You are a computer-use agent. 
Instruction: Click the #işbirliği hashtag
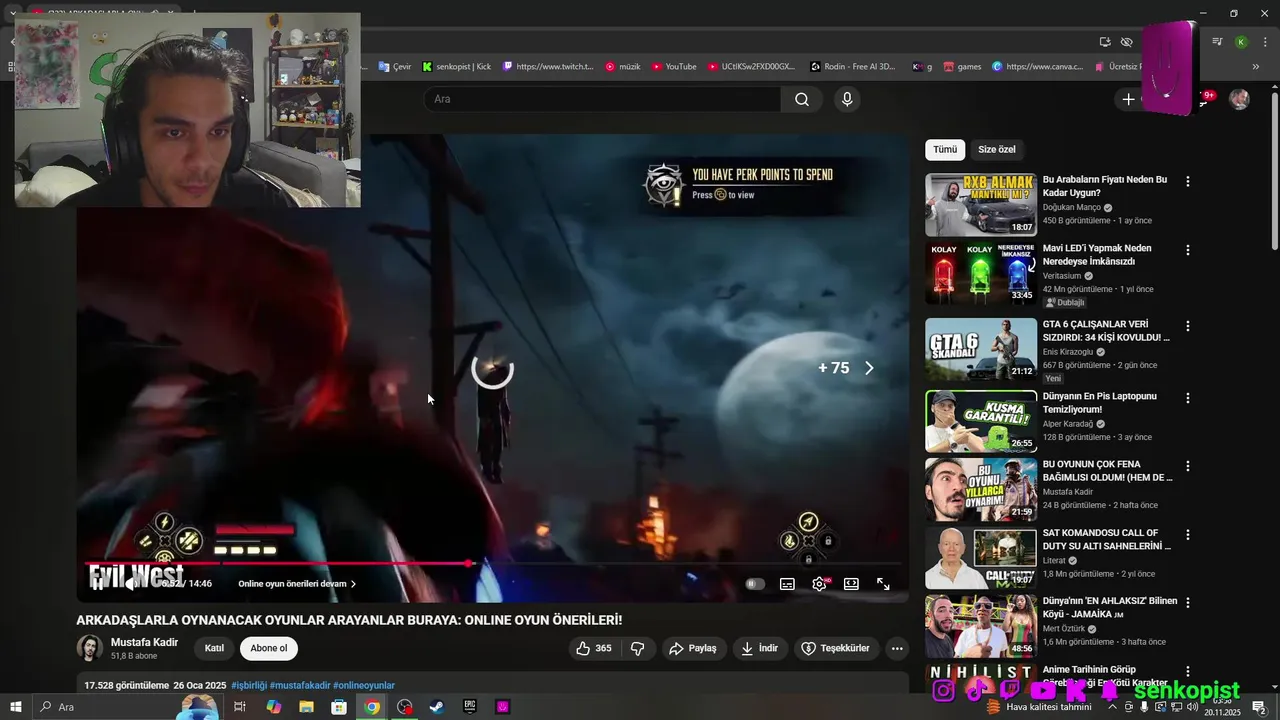click(249, 685)
